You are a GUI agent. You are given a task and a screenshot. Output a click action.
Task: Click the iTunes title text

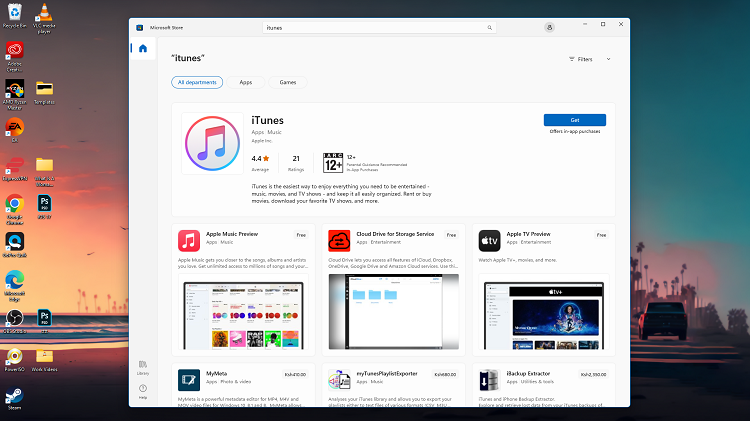pos(267,120)
